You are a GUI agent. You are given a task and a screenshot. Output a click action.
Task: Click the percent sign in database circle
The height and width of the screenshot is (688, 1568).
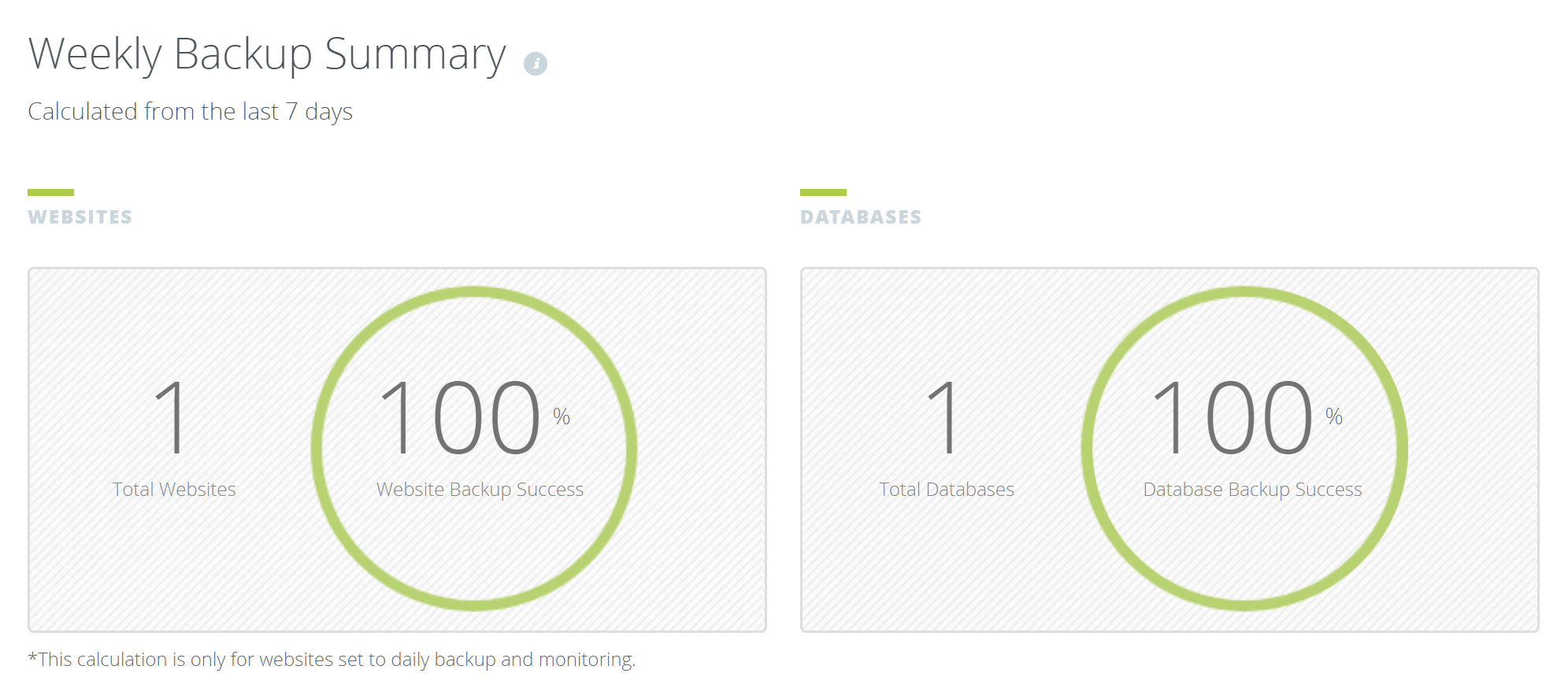click(x=1334, y=416)
